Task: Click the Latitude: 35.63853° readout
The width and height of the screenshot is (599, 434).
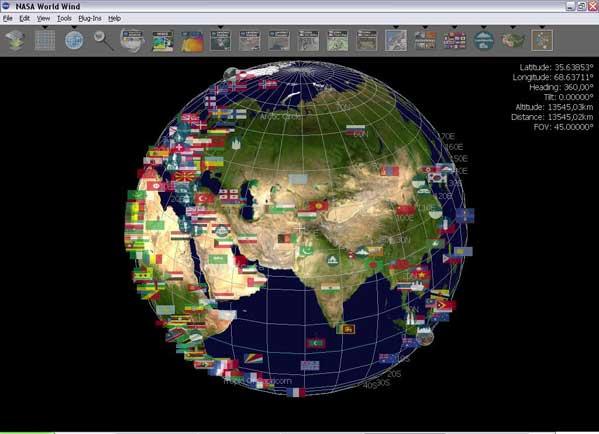Action: coord(557,67)
